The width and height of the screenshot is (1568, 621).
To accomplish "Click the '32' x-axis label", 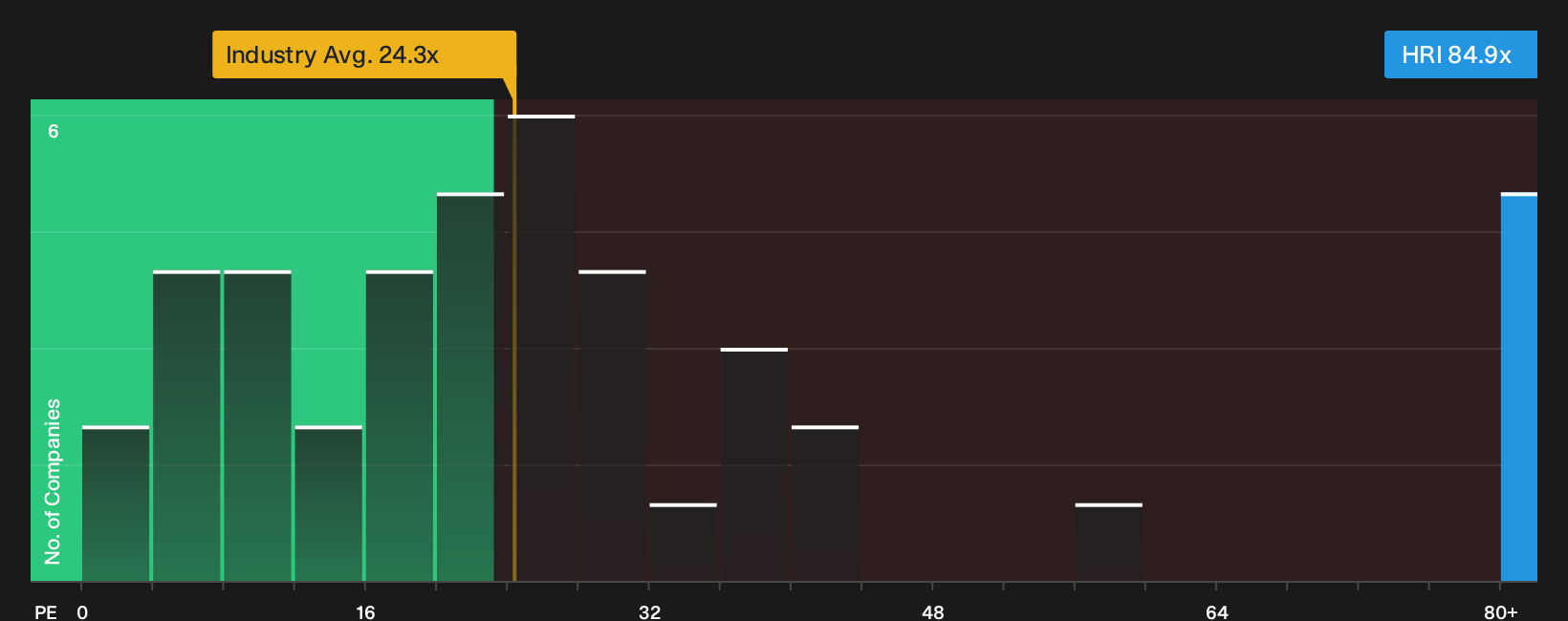I will [649, 611].
